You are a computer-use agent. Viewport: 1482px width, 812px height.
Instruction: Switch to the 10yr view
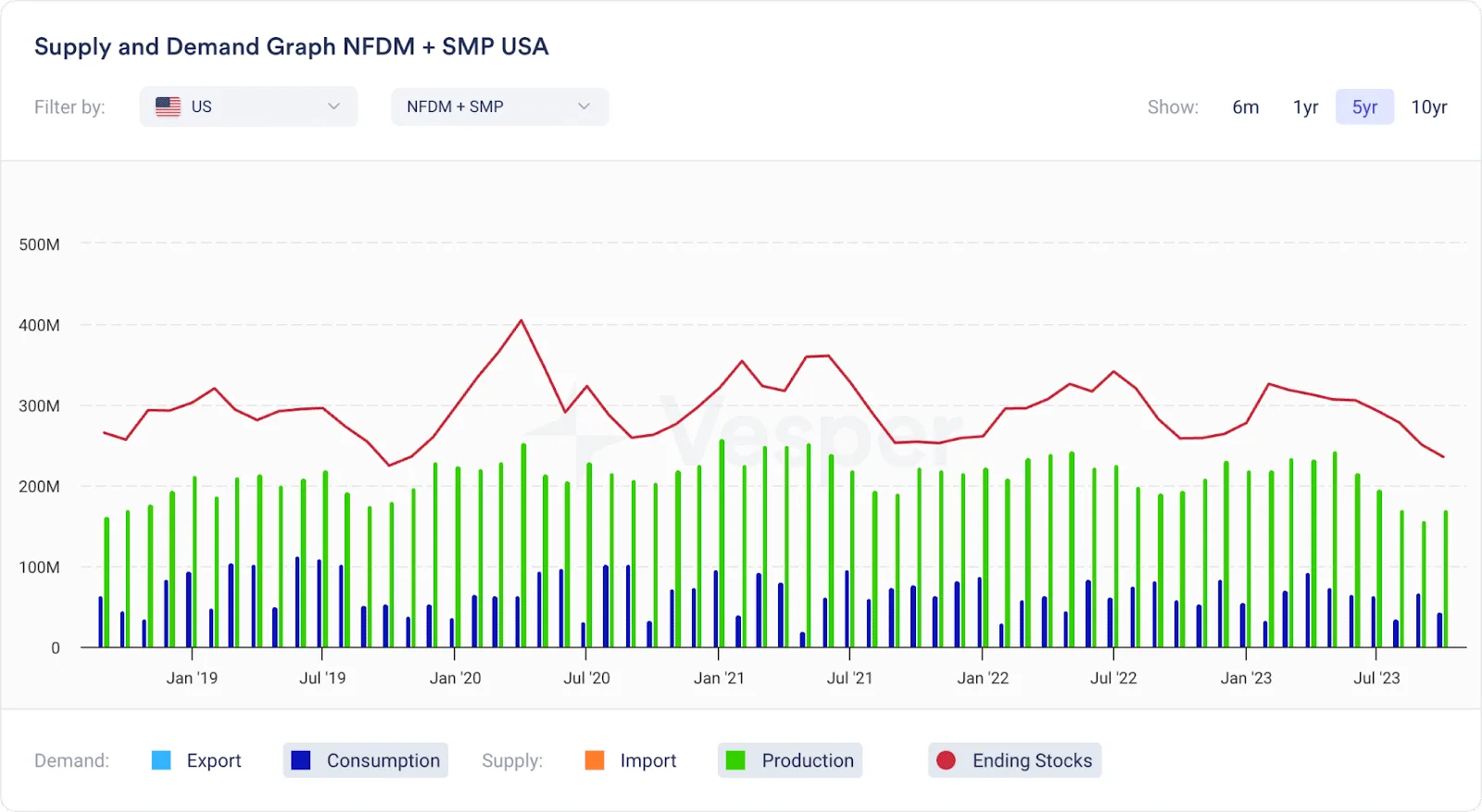[1428, 107]
